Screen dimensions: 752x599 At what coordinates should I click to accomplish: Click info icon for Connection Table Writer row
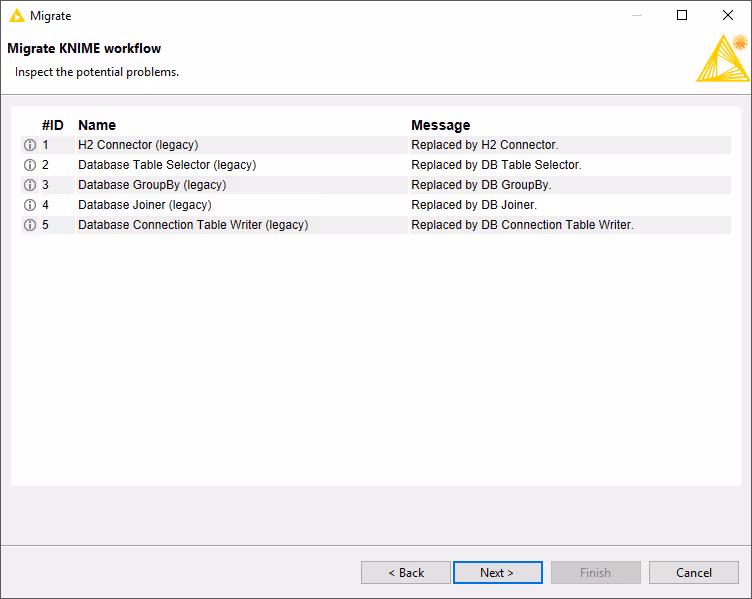[29, 225]
